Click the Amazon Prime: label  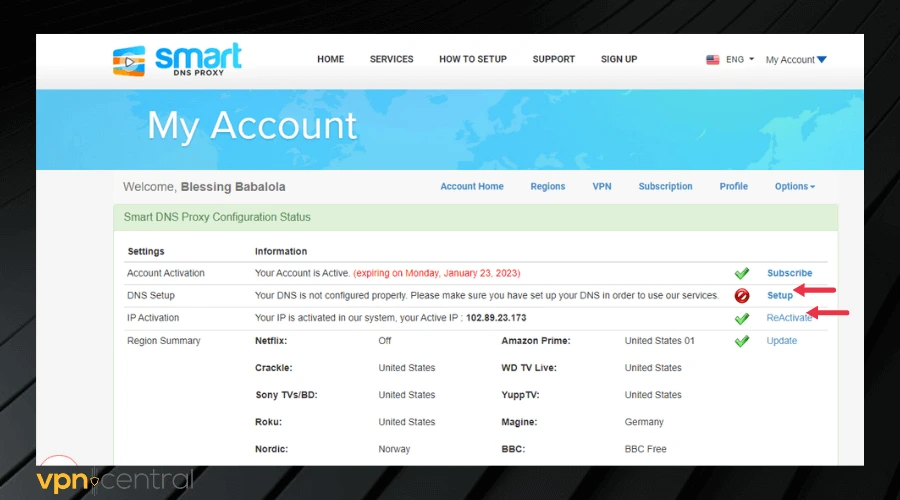click(x=536, y=341)
